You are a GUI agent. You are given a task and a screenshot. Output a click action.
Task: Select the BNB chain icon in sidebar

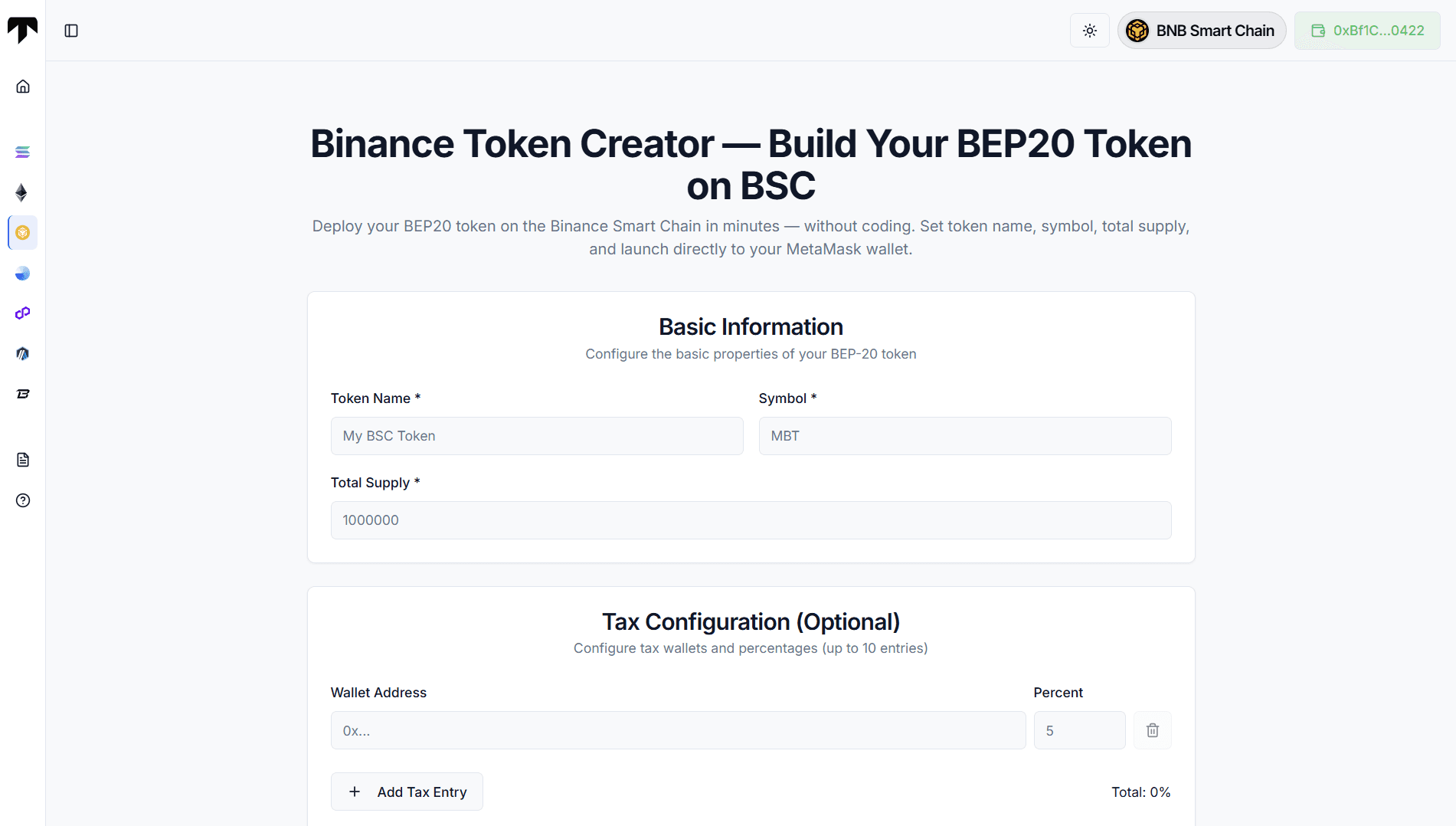click(23, 233)
